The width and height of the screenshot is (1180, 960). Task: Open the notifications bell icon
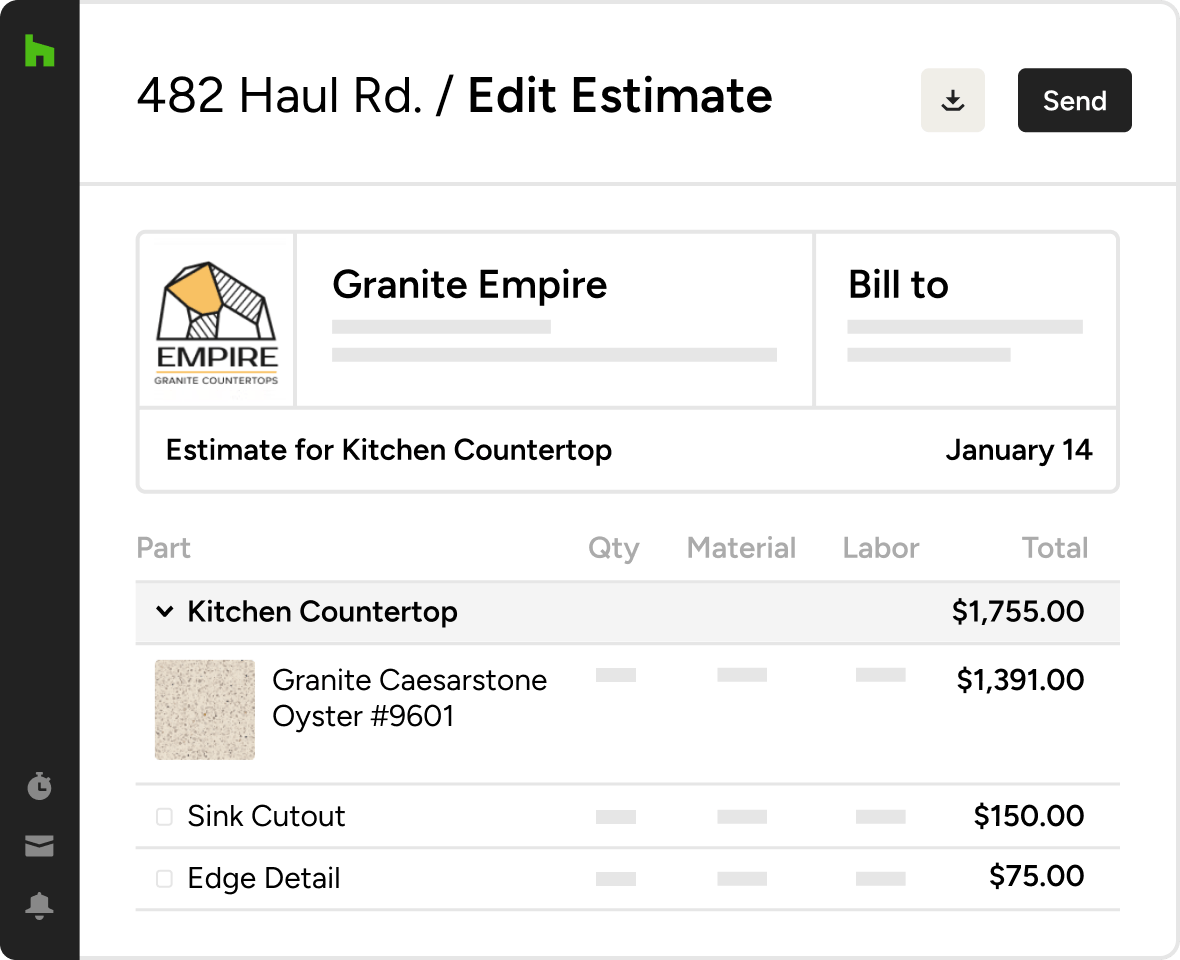click(39, 906)
